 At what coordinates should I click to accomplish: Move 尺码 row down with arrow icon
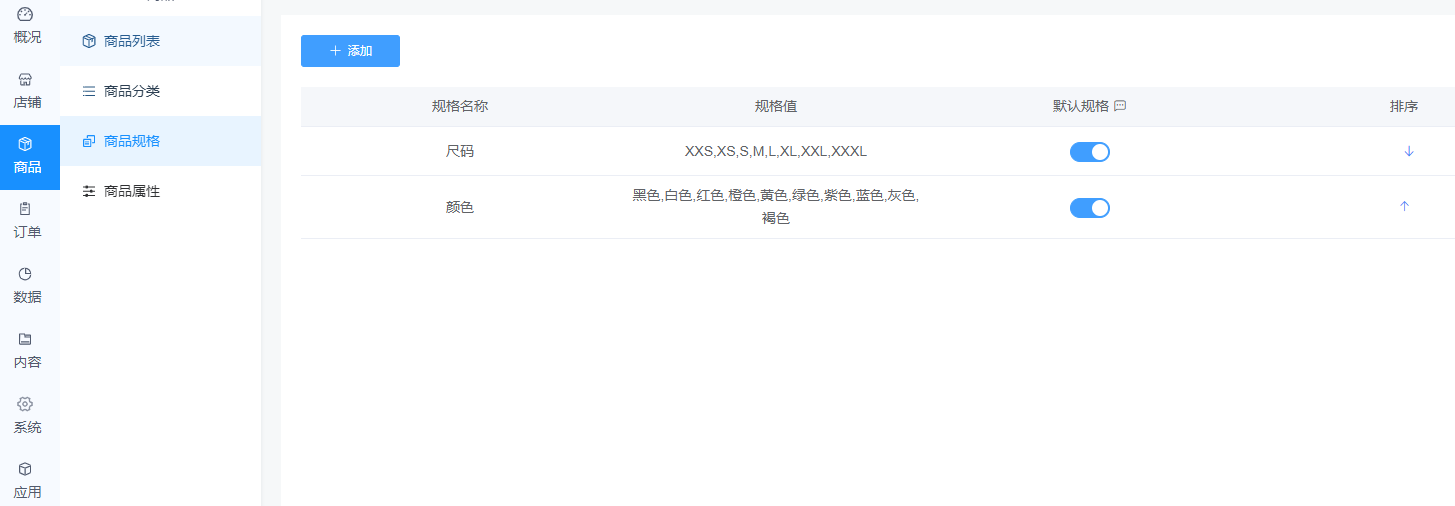[x=1409, y=151]
